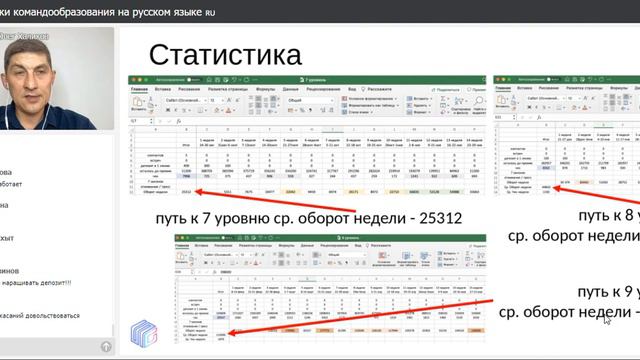Screen dimensions: 640x360
Task: Click fx insert function in 7 уровень window
Action: (178, 121)
